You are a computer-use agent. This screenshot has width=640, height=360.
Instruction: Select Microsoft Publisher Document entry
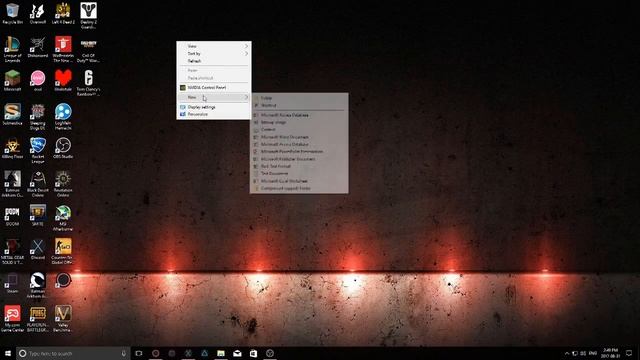click(299, 159)
